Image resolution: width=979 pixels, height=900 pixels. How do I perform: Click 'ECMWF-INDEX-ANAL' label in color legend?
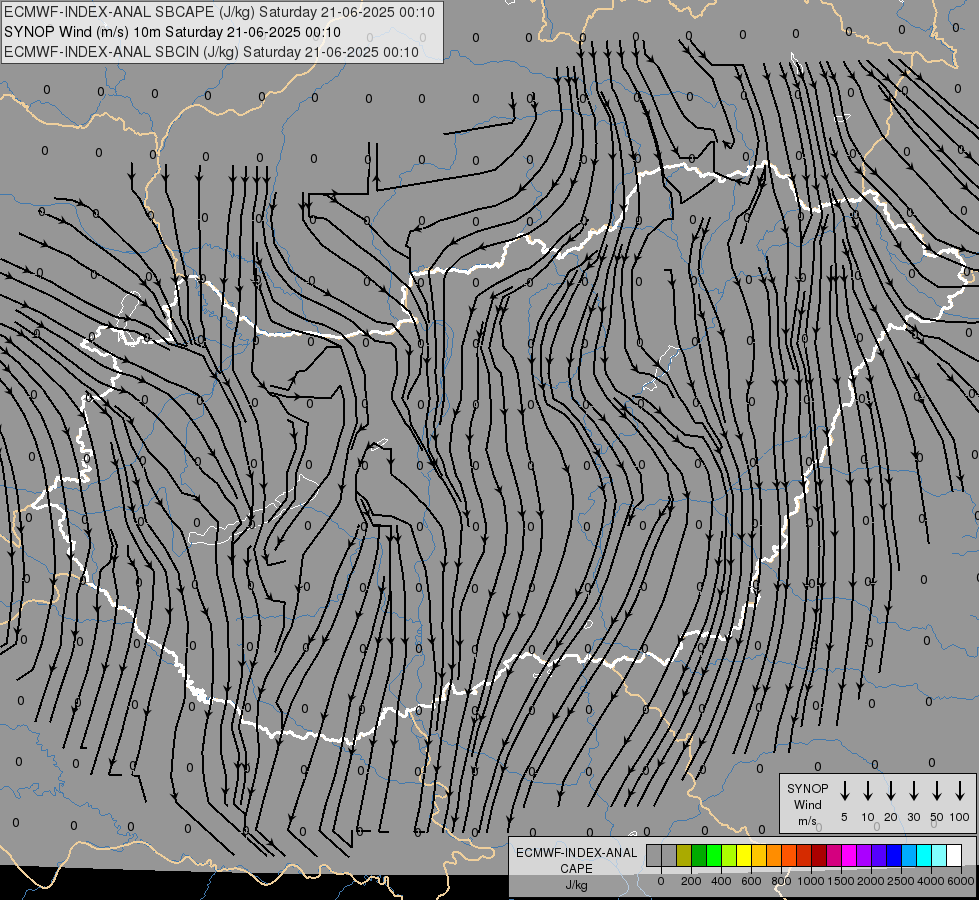pos(576,853)
